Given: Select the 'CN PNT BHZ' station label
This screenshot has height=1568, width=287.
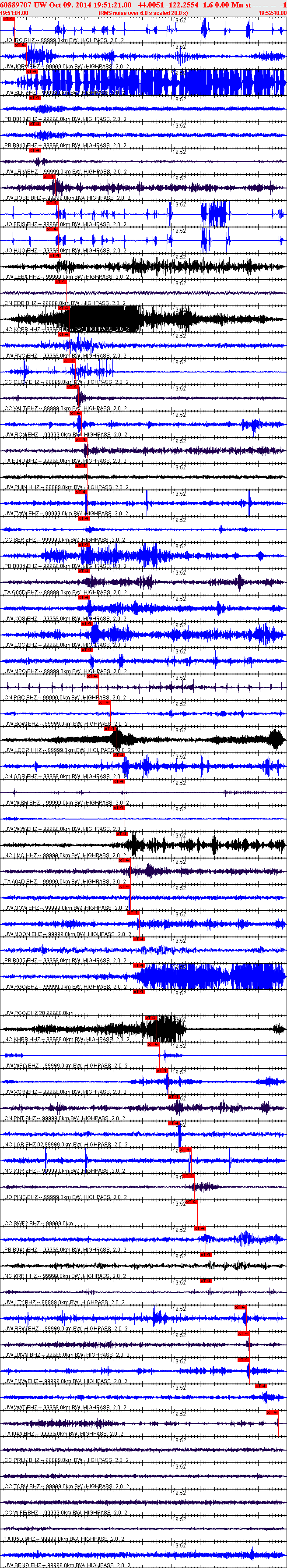Looking at the screenshot, I should pyautogui.click(x=21, y=1117).
